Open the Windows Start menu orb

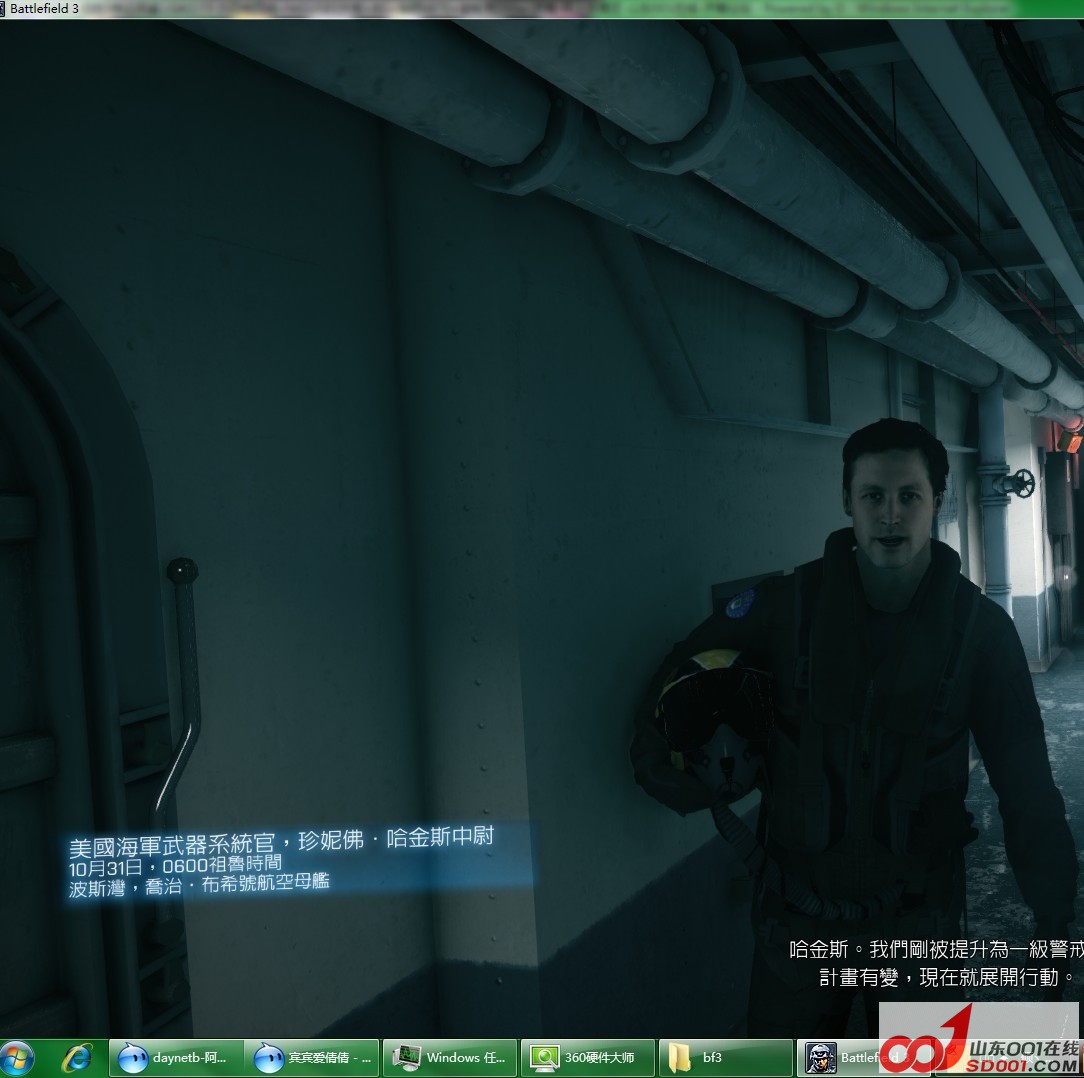[x=18, y=1057]
